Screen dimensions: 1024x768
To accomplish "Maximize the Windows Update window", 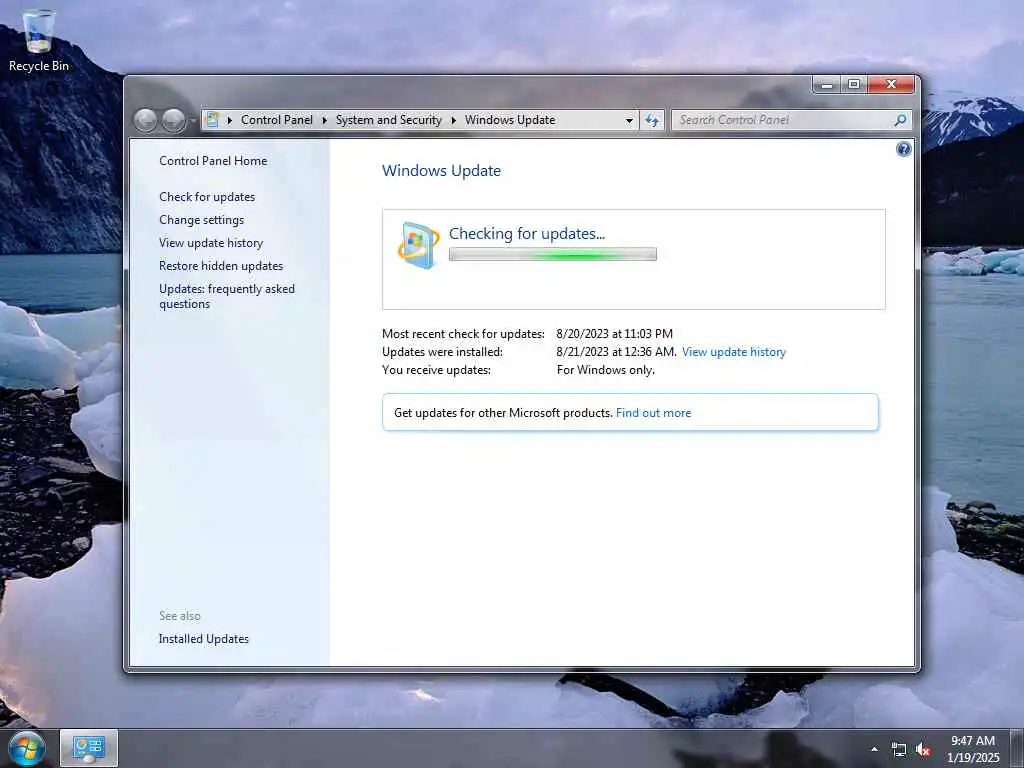I will (854, 84).
